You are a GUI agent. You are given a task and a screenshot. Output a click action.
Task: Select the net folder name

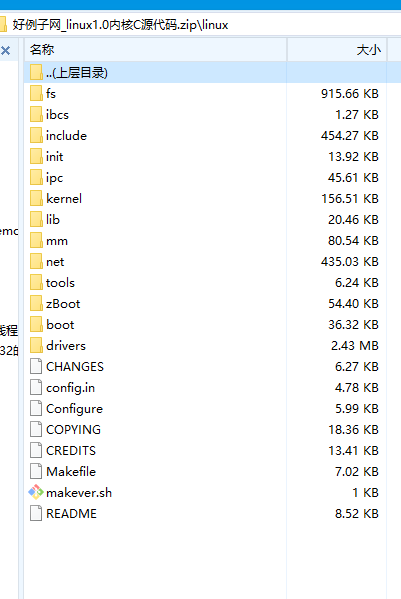coord(55,262)
